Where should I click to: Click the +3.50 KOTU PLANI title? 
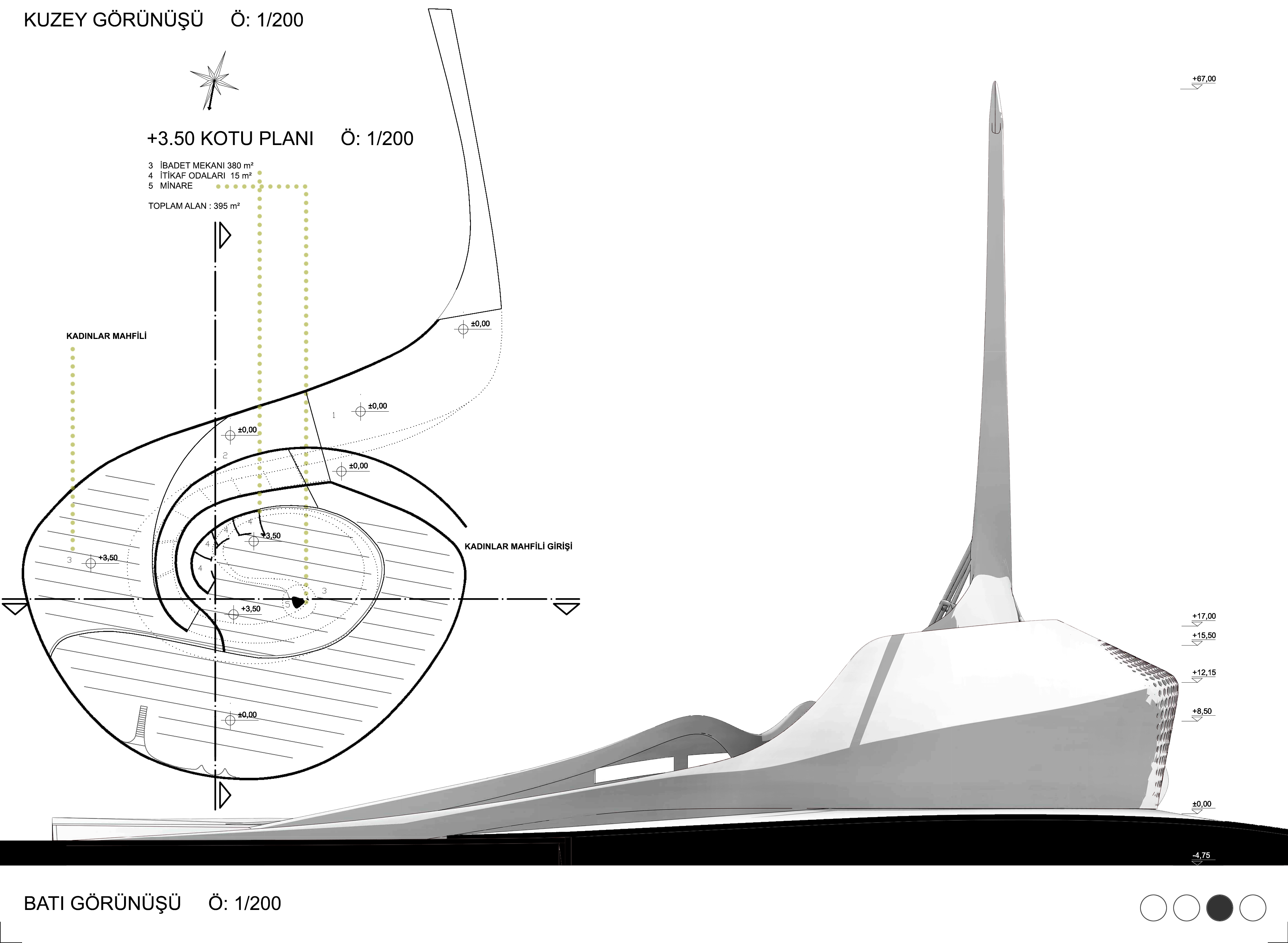tap(230, 139)
